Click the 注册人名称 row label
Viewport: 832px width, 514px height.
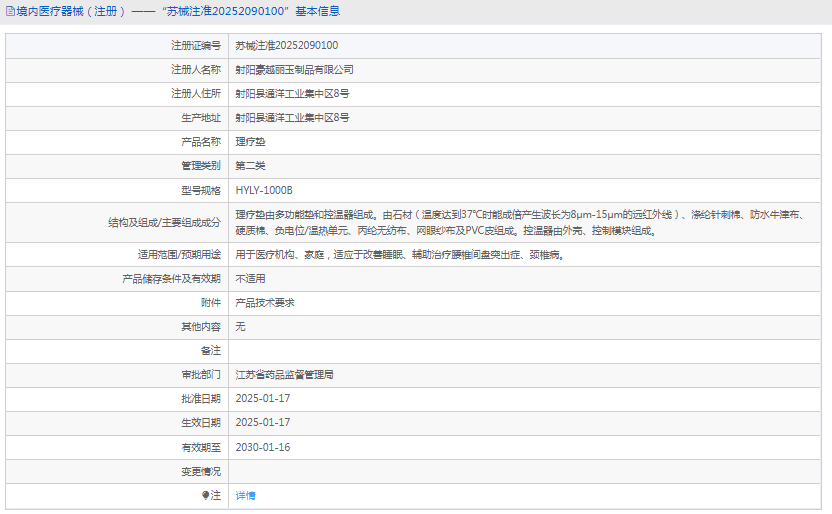coord(196,69)
